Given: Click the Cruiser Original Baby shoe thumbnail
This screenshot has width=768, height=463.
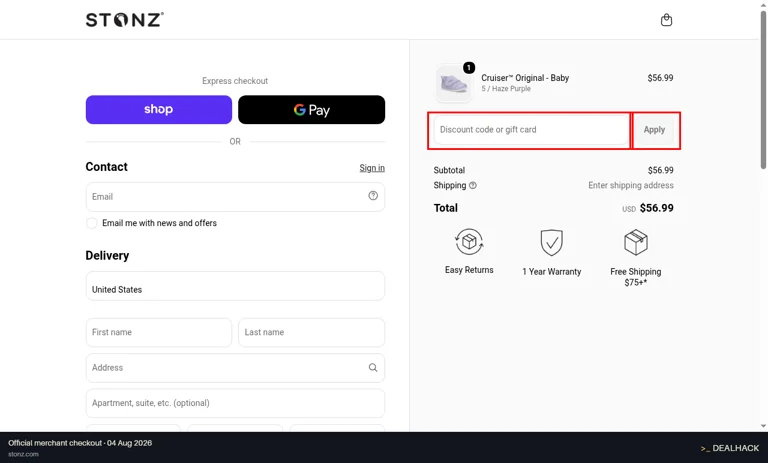Looking at the screenshot, I should [x=453, y=83].
